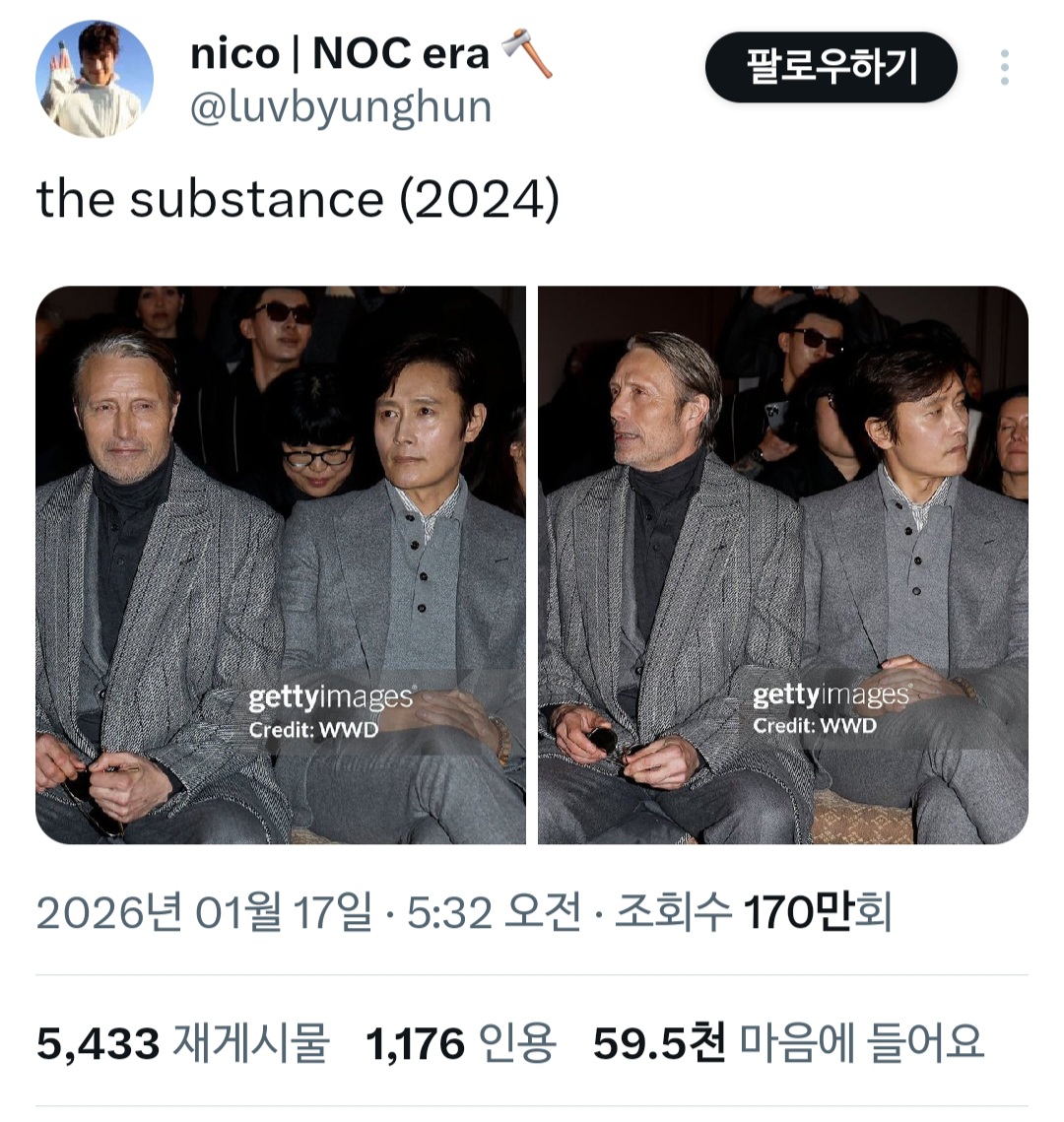Open the three-dot more options menu
The image size is (1064, 1122).
[1006, 64]
